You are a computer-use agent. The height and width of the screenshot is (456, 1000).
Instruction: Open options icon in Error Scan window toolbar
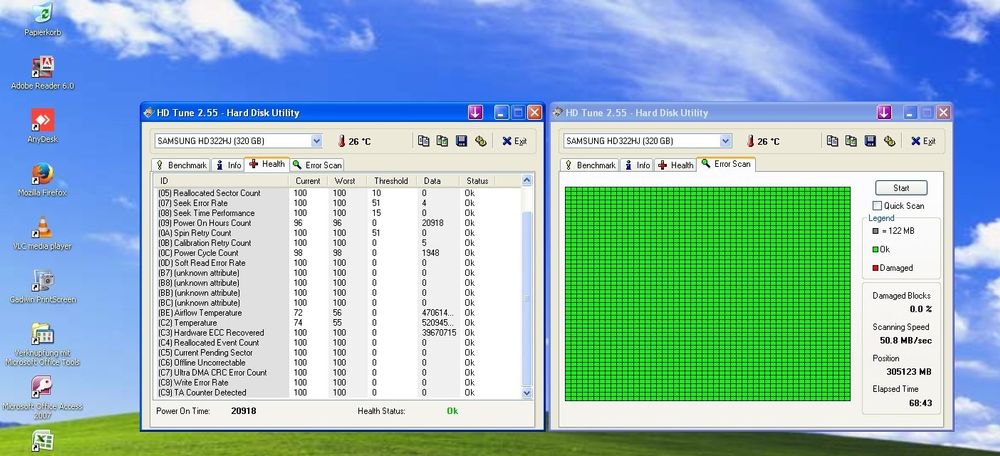coord(889,142)
